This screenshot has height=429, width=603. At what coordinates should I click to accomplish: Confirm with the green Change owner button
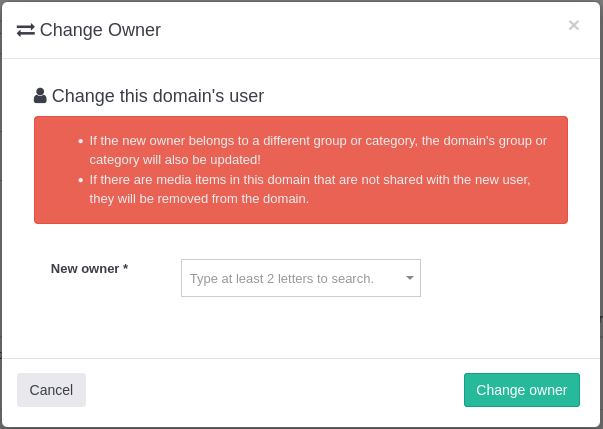pos(521,390)
